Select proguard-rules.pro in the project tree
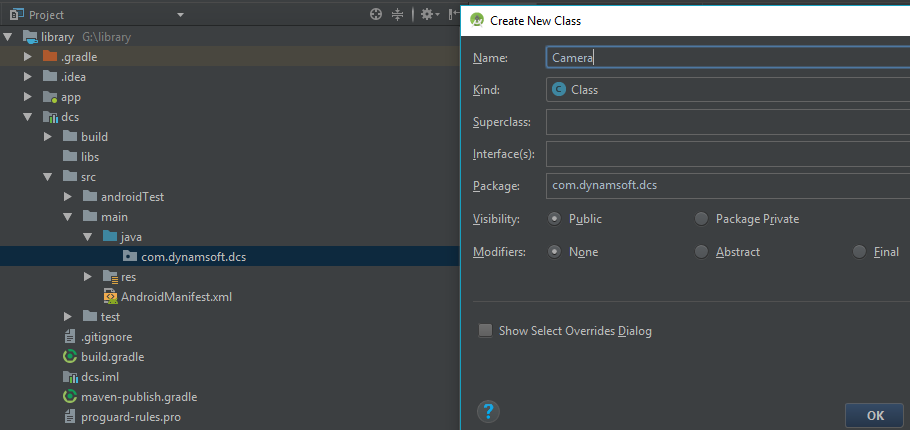910x430 pixels. point(130,417)
